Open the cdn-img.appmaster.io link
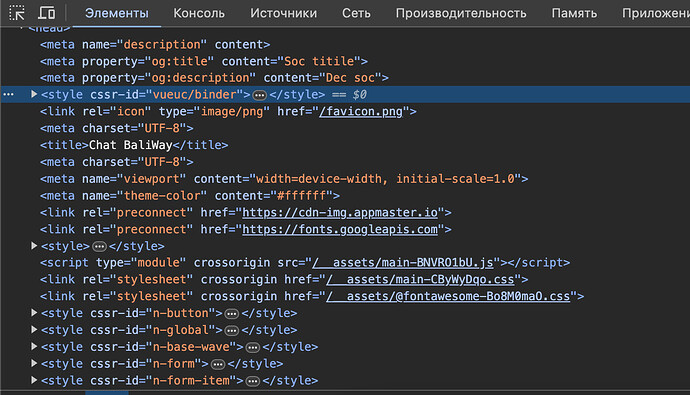The width and height of the screenshot is (690, 395). coord(340,213)
